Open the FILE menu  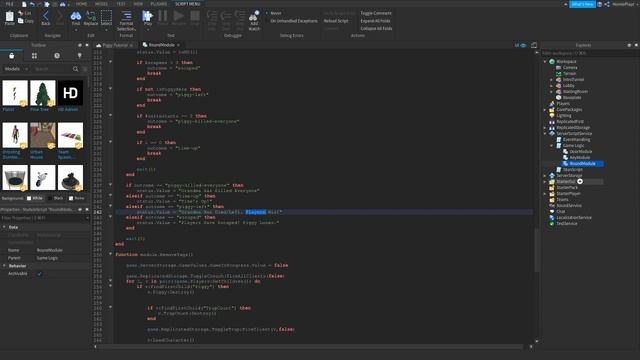click(x=9, y=4)
